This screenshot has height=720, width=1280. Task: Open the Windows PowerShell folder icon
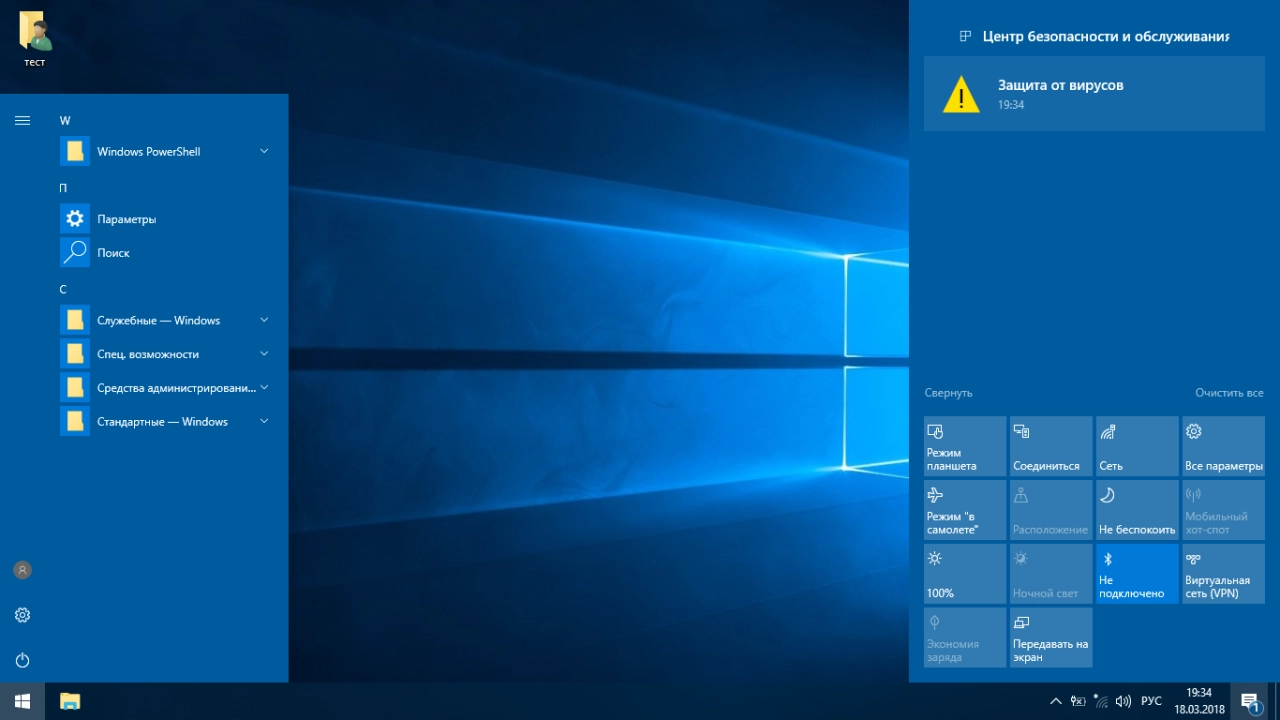click(x=75, y=151)
